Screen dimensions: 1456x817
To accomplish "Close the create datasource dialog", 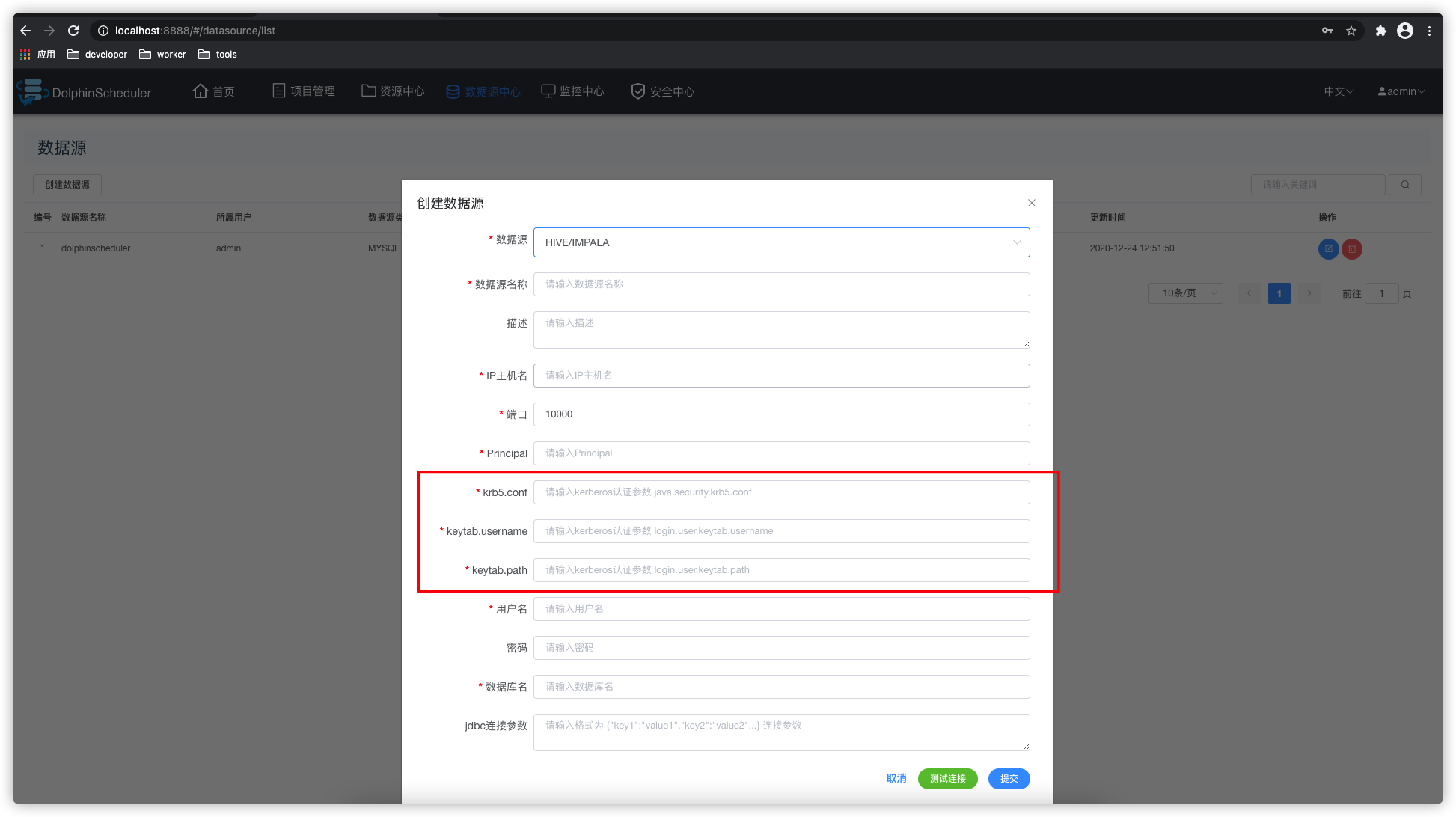I will click(x=1031, y=203).
